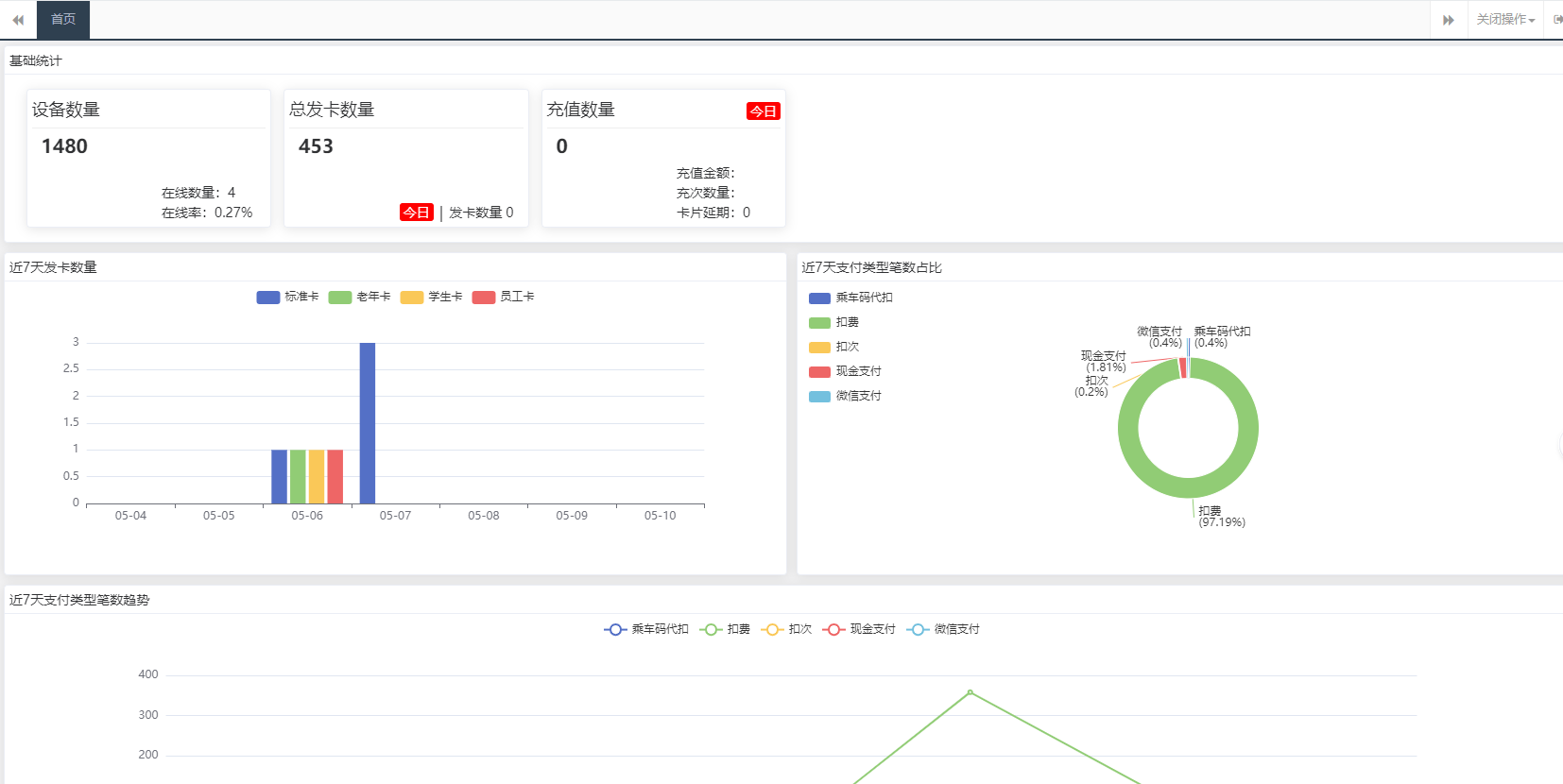Toggle 扣费 series in trend chart legend
1563x784 pixels.
click(725, 629)
